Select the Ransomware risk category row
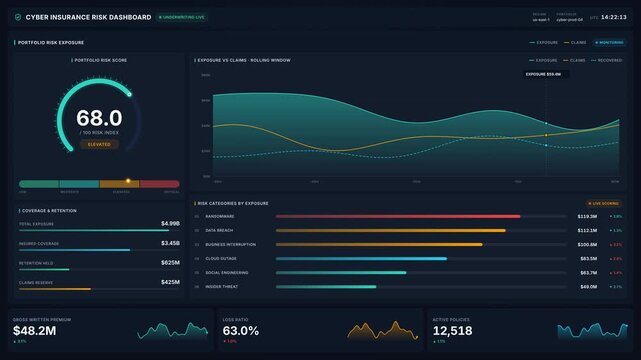 click(408, 217)
